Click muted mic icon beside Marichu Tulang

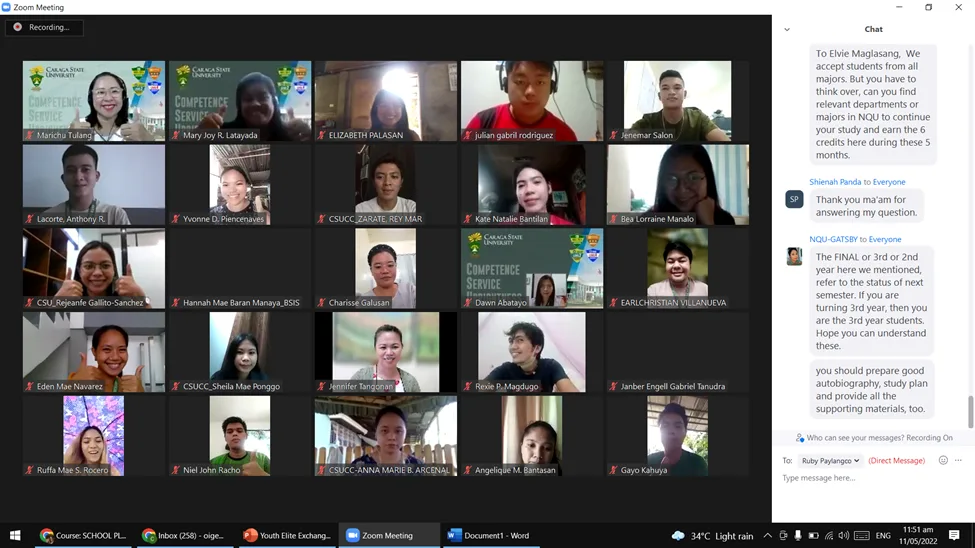coord(30,135)
